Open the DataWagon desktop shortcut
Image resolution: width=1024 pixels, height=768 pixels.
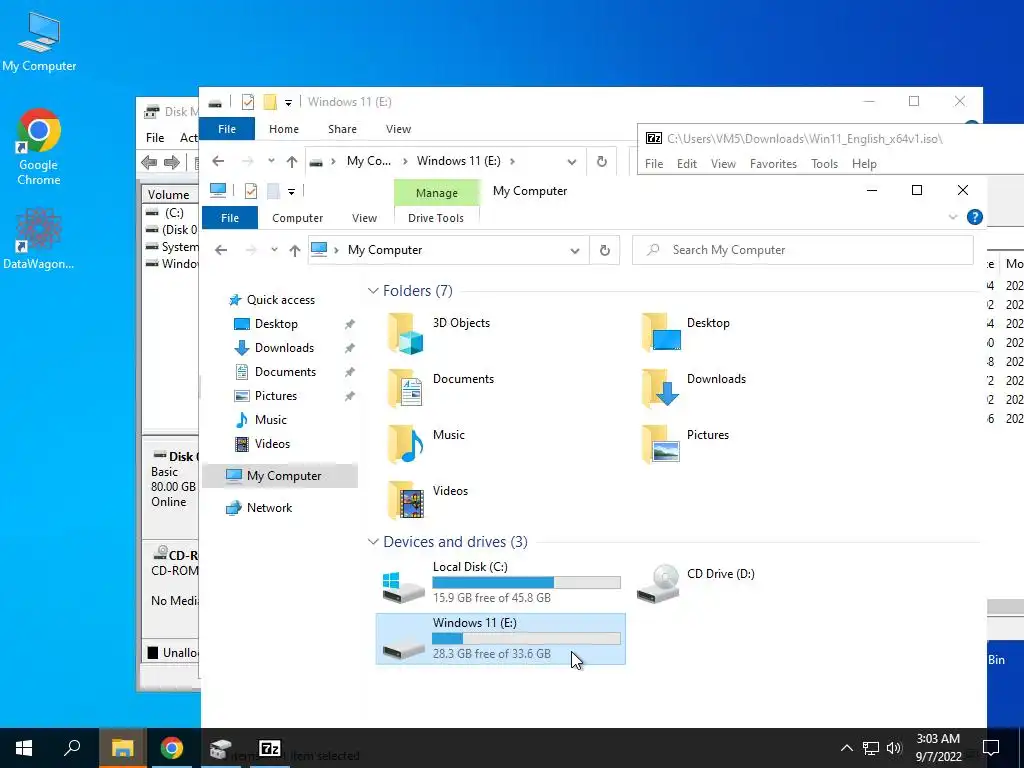pyautogui.click(x=39, y=238)
